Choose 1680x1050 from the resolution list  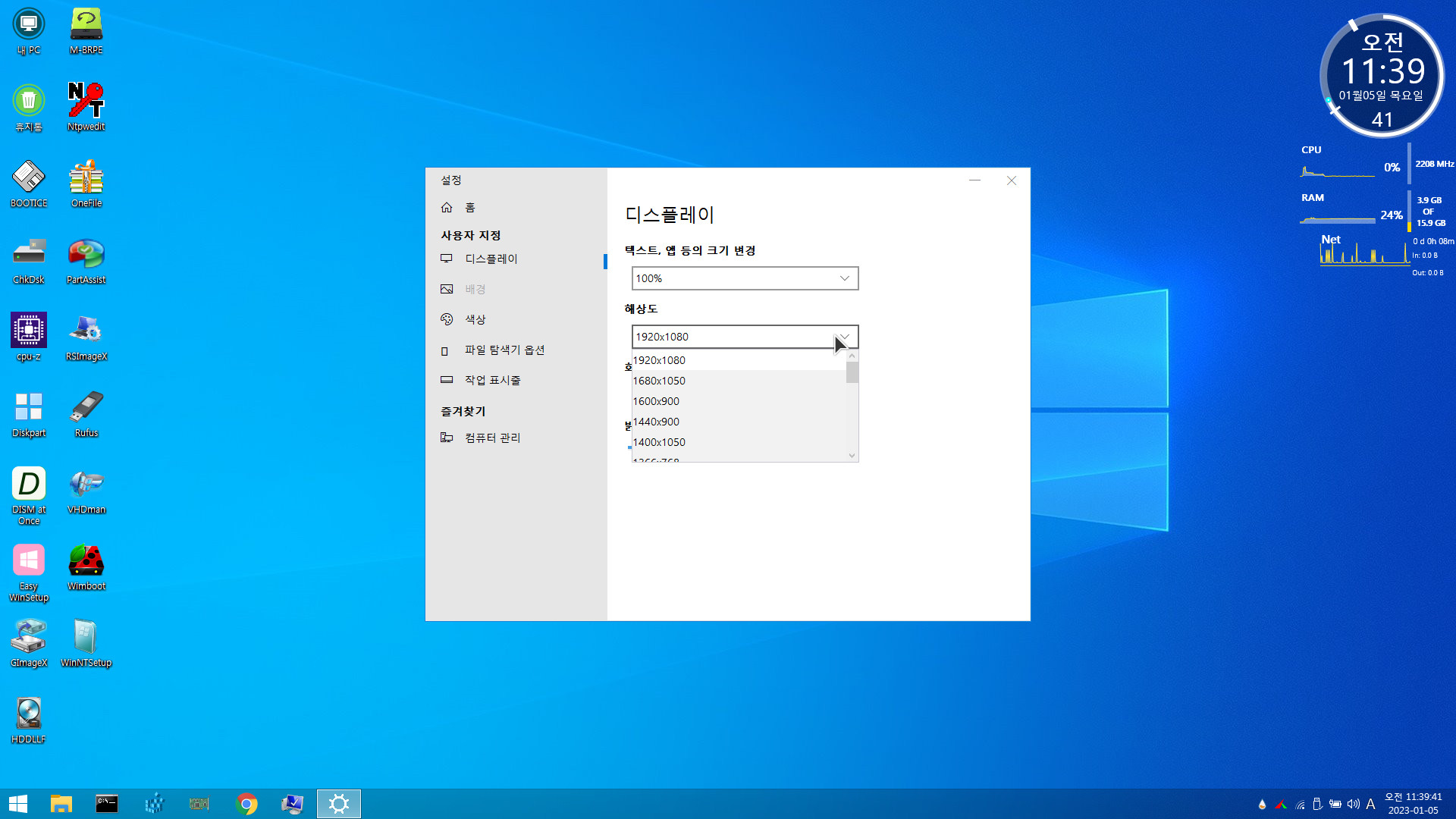tap(739, 381)
